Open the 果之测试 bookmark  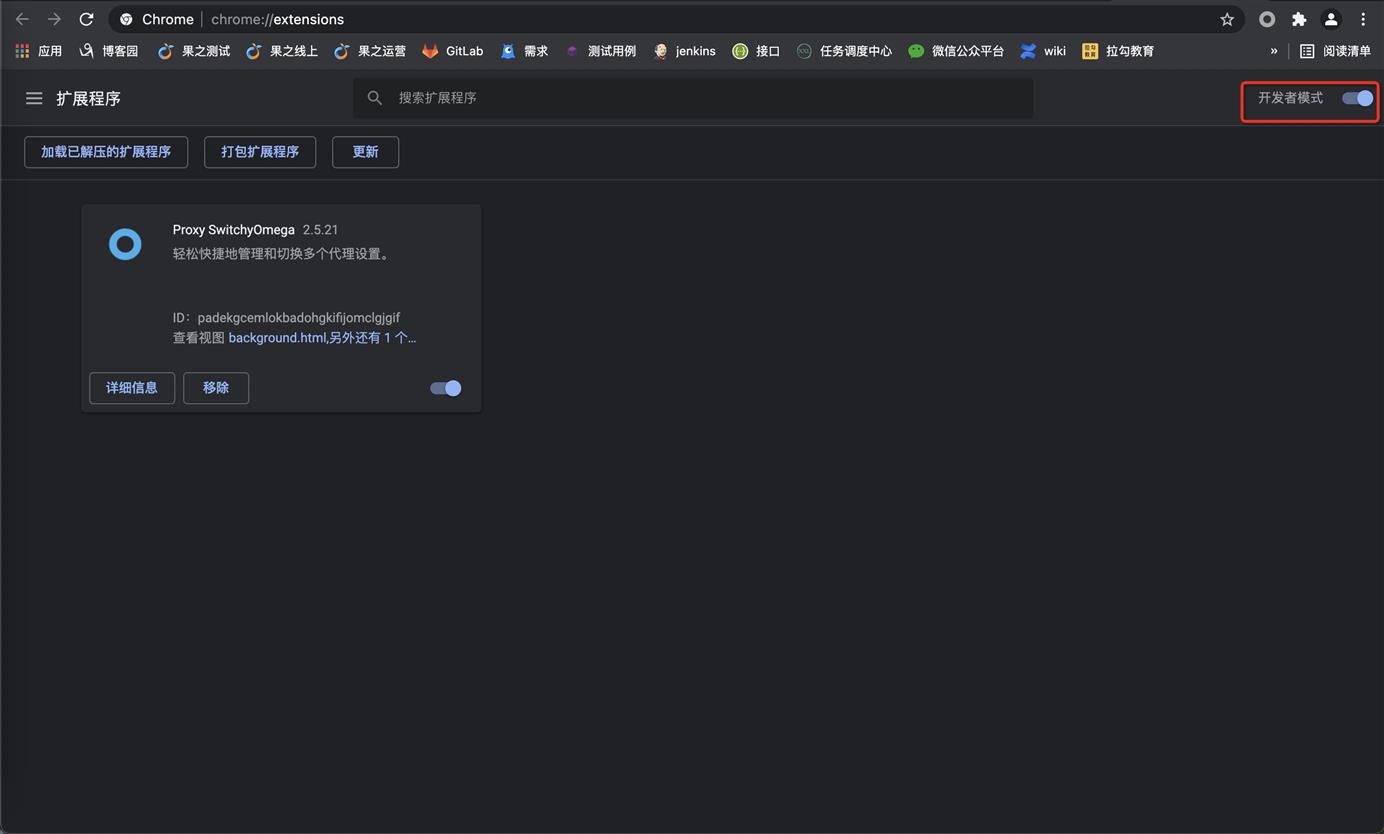coord(194,51)
